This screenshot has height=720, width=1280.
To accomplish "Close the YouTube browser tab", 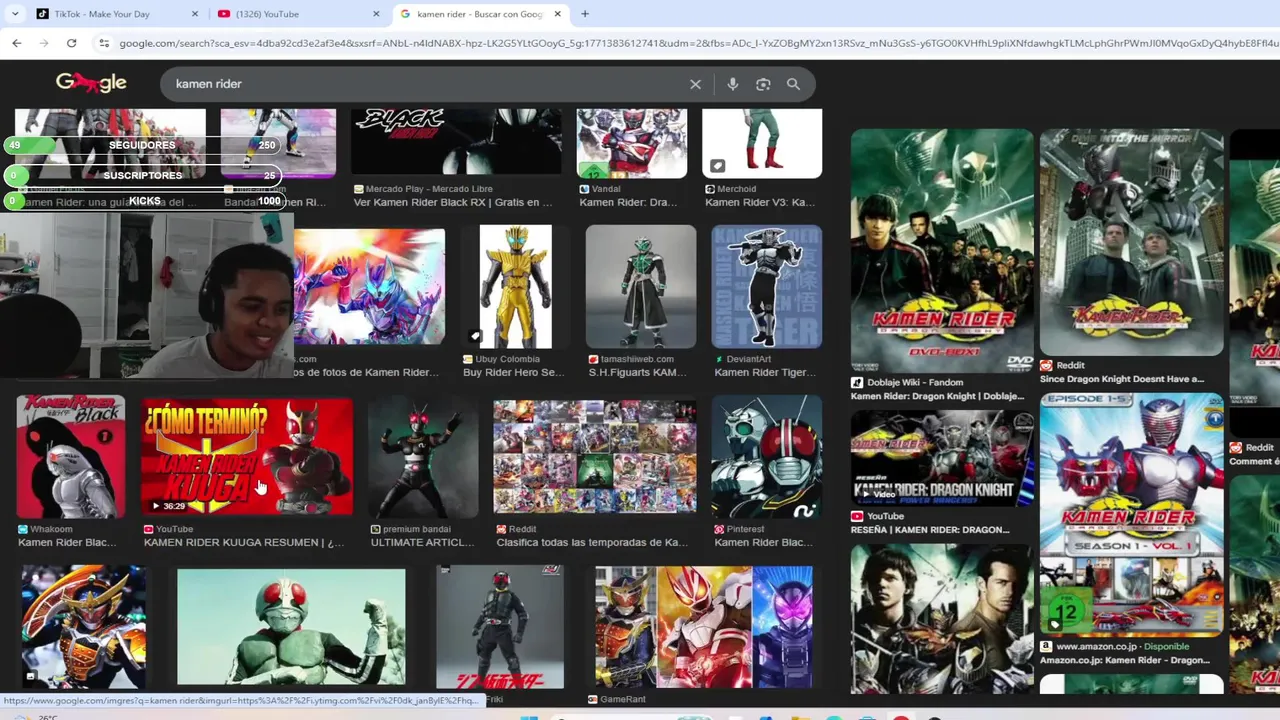I will (x=376, y=14).
